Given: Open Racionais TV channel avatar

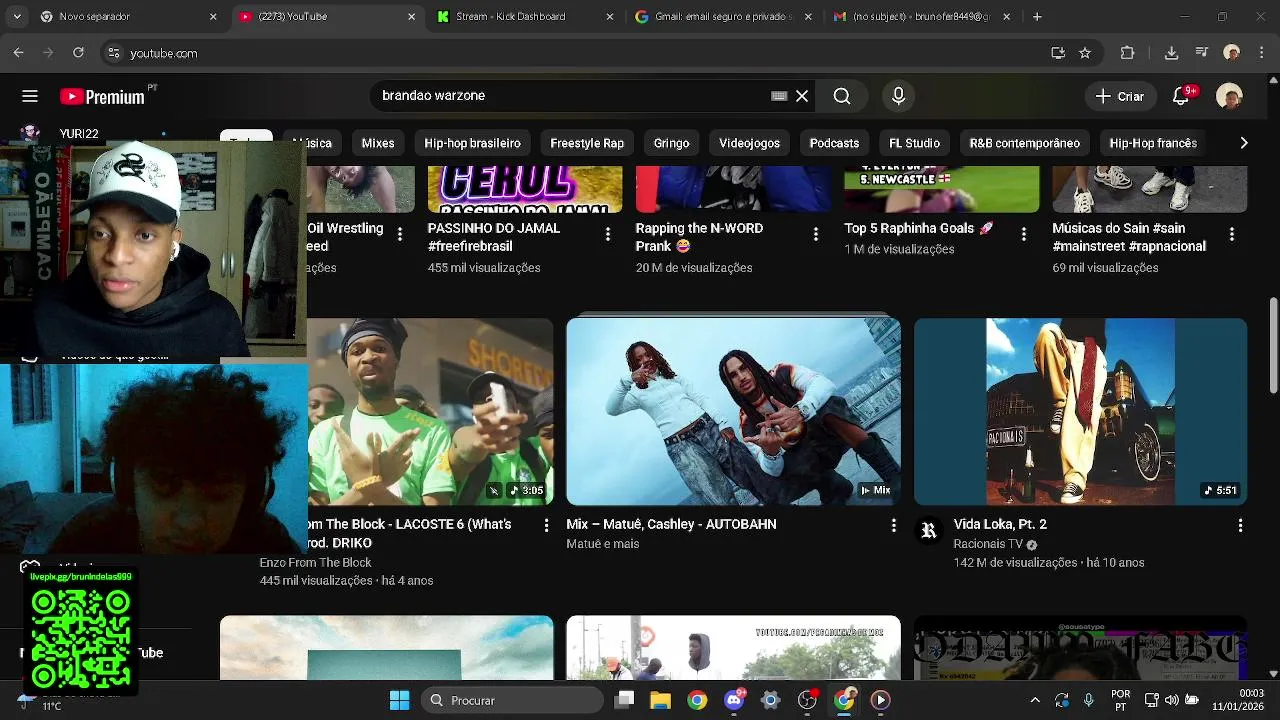Looking at the screenshot, I should [x=929, y=531].
